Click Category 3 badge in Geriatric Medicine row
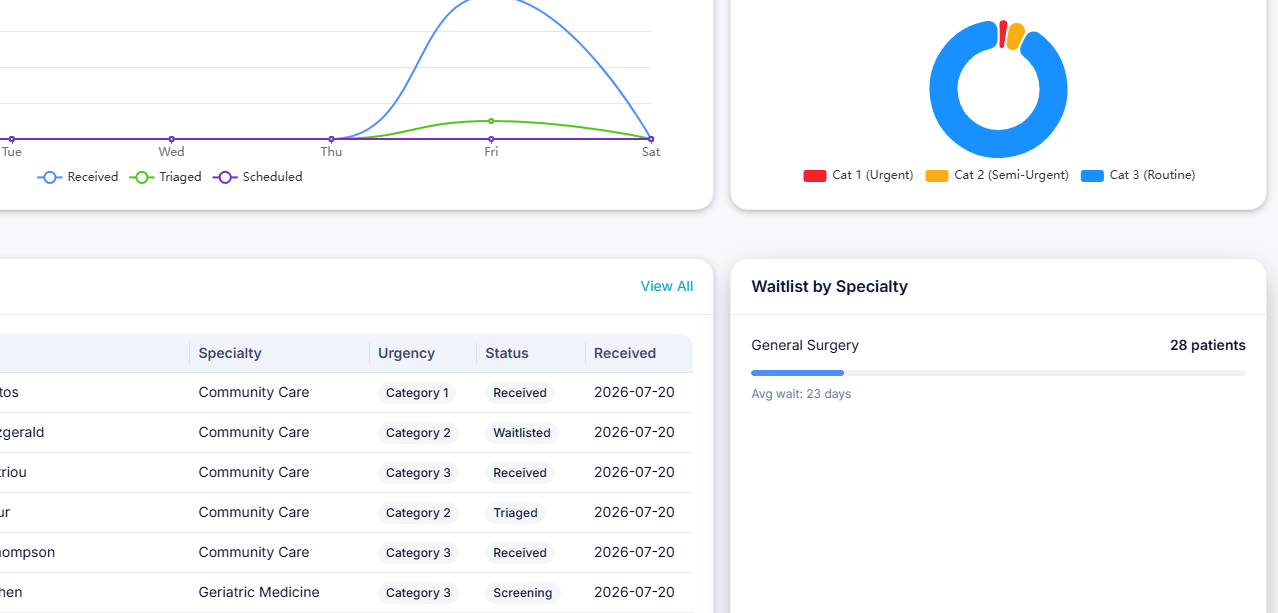This screenshot has width=1278, height=613. pos(418,593)
